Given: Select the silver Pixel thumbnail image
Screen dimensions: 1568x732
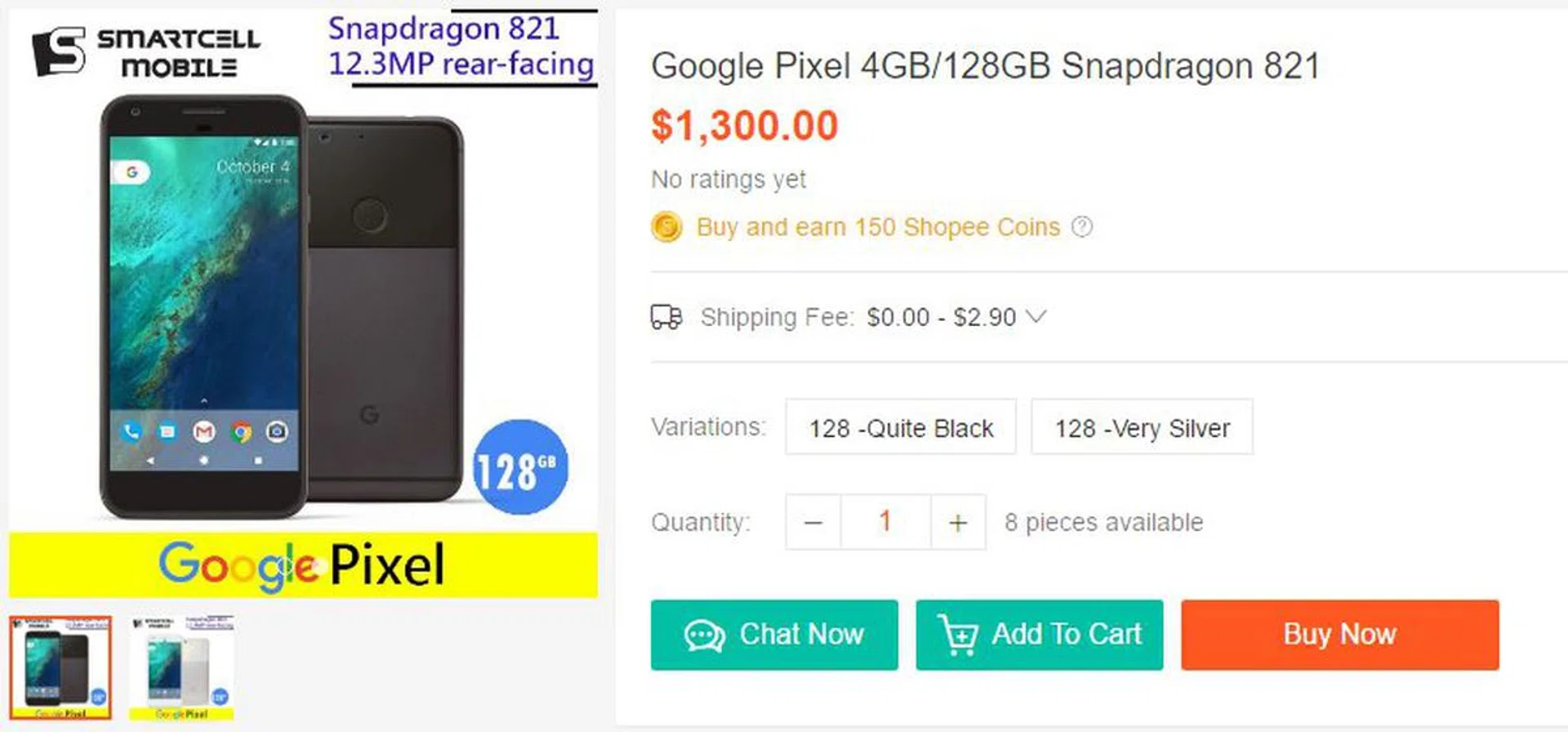Looking at the screenshot, I should pos(181,667).
